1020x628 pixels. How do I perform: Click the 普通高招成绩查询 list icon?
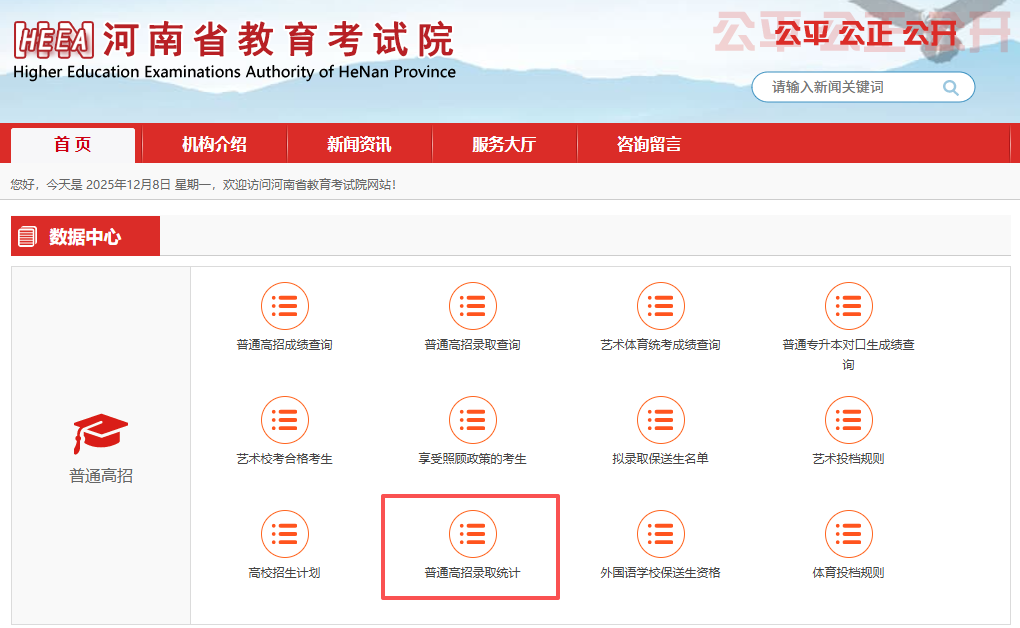285,306
